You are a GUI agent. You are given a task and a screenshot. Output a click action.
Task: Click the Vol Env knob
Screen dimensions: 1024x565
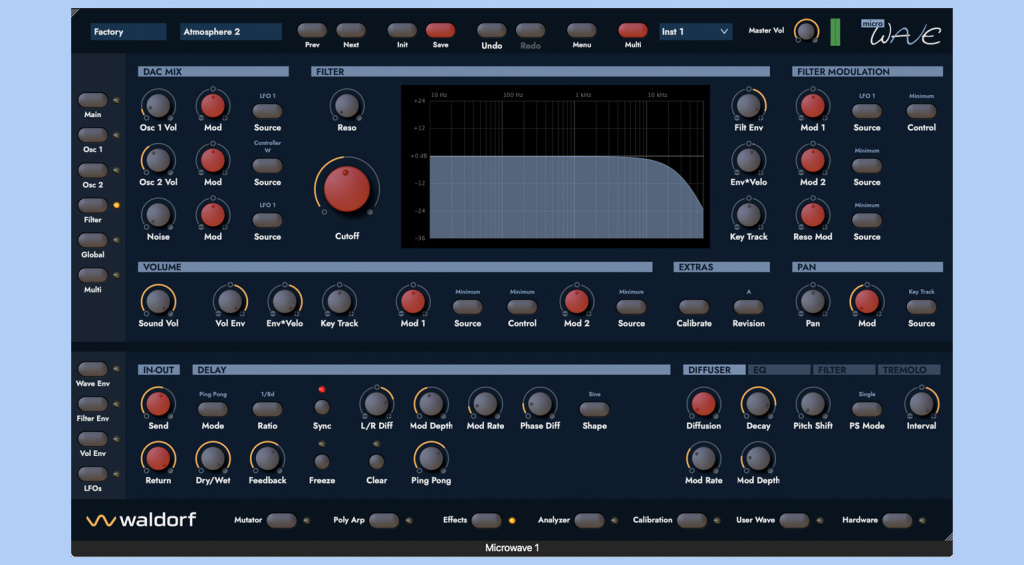[x=230, y=301]
